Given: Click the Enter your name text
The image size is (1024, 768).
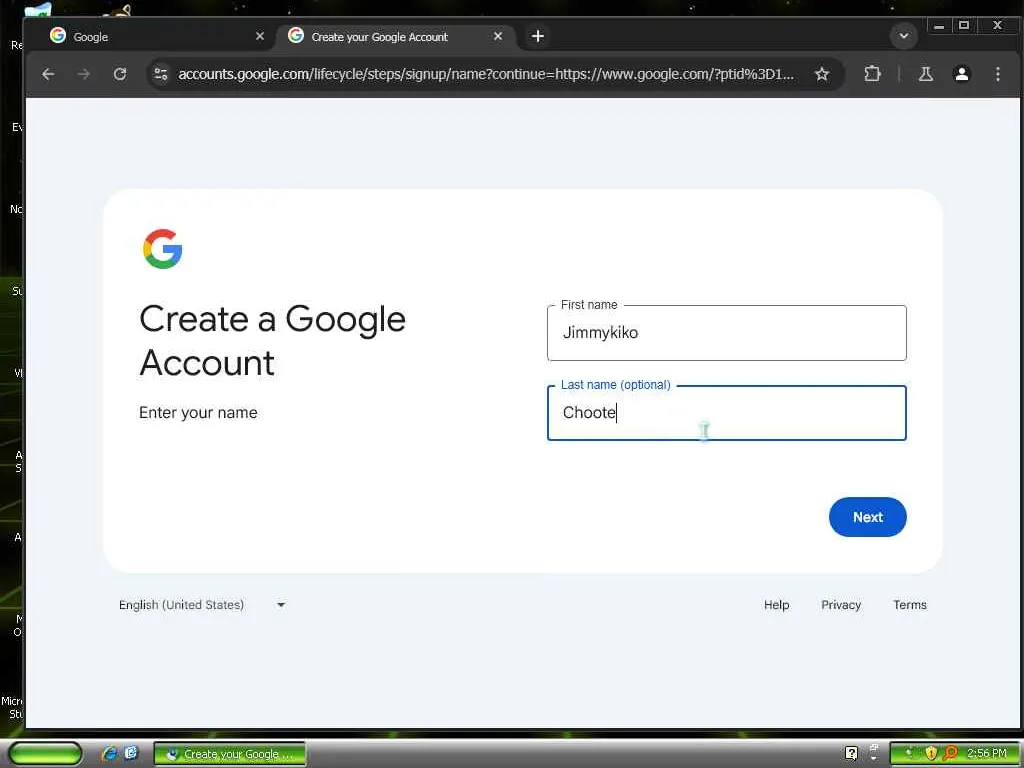Looking at the screenshot, I should (198, 413).
